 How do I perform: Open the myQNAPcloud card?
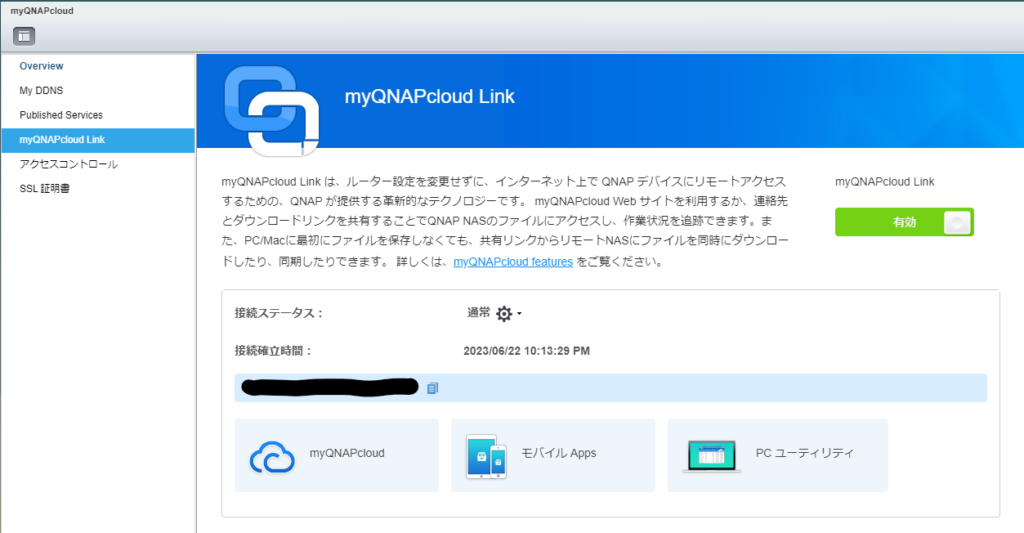[336, 455]
